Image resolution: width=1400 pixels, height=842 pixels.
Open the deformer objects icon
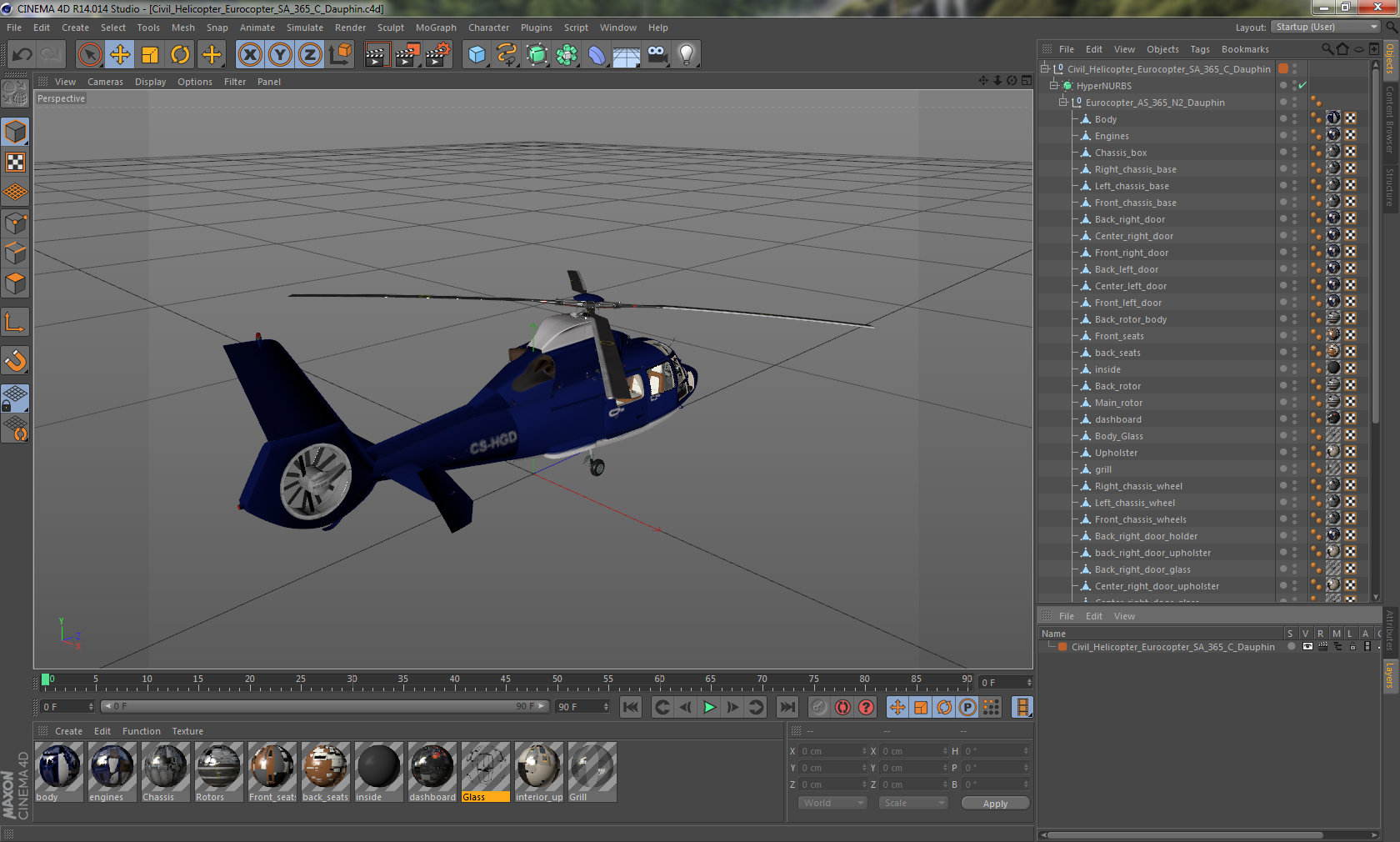[x=597, y=55]
